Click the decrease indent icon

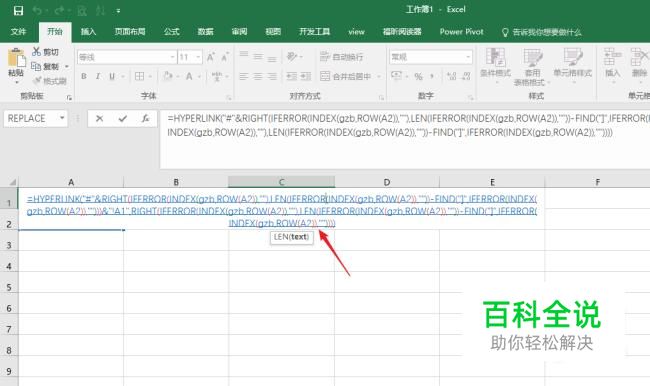pos(292,76)
